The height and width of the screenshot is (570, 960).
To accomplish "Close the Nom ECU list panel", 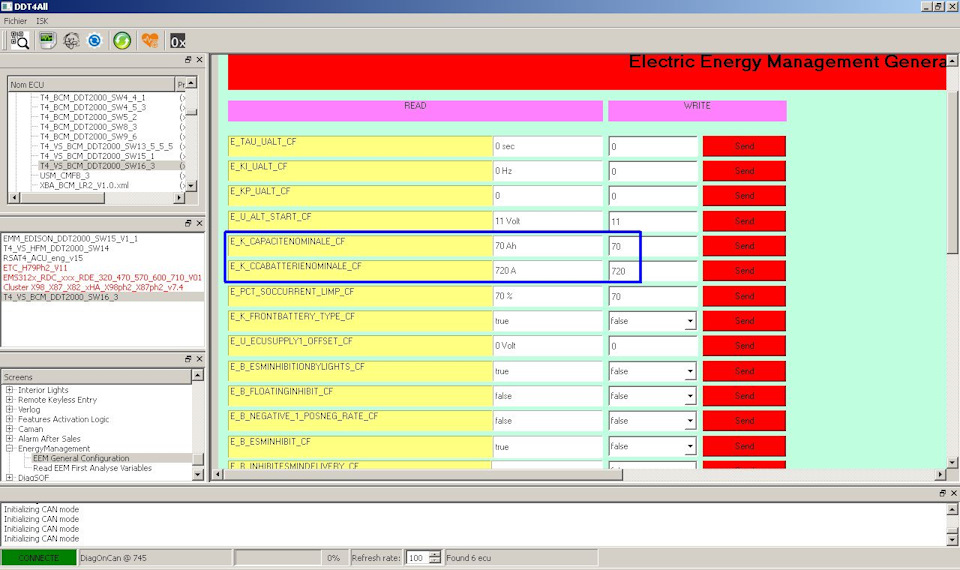I will 199,60.
